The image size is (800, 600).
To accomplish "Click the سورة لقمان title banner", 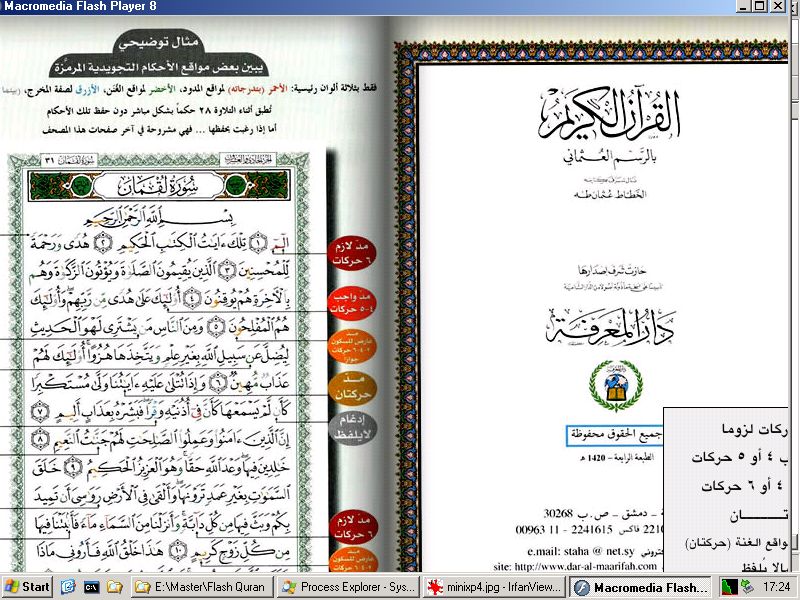I will 160,185.
